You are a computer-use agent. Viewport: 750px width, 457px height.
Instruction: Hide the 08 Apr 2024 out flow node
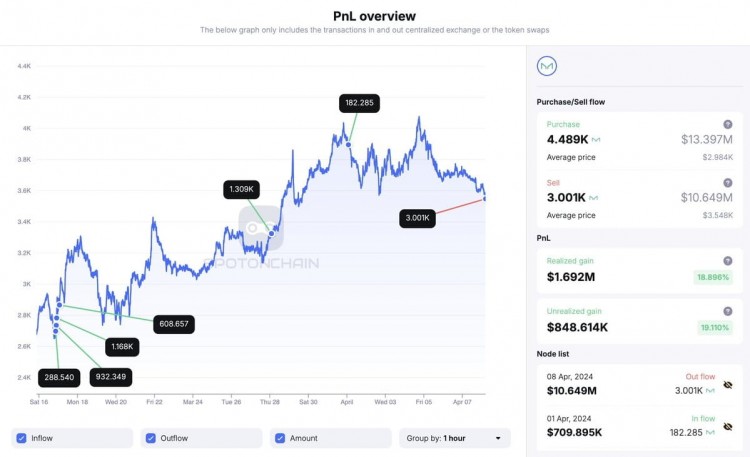(x=727, y=384)
